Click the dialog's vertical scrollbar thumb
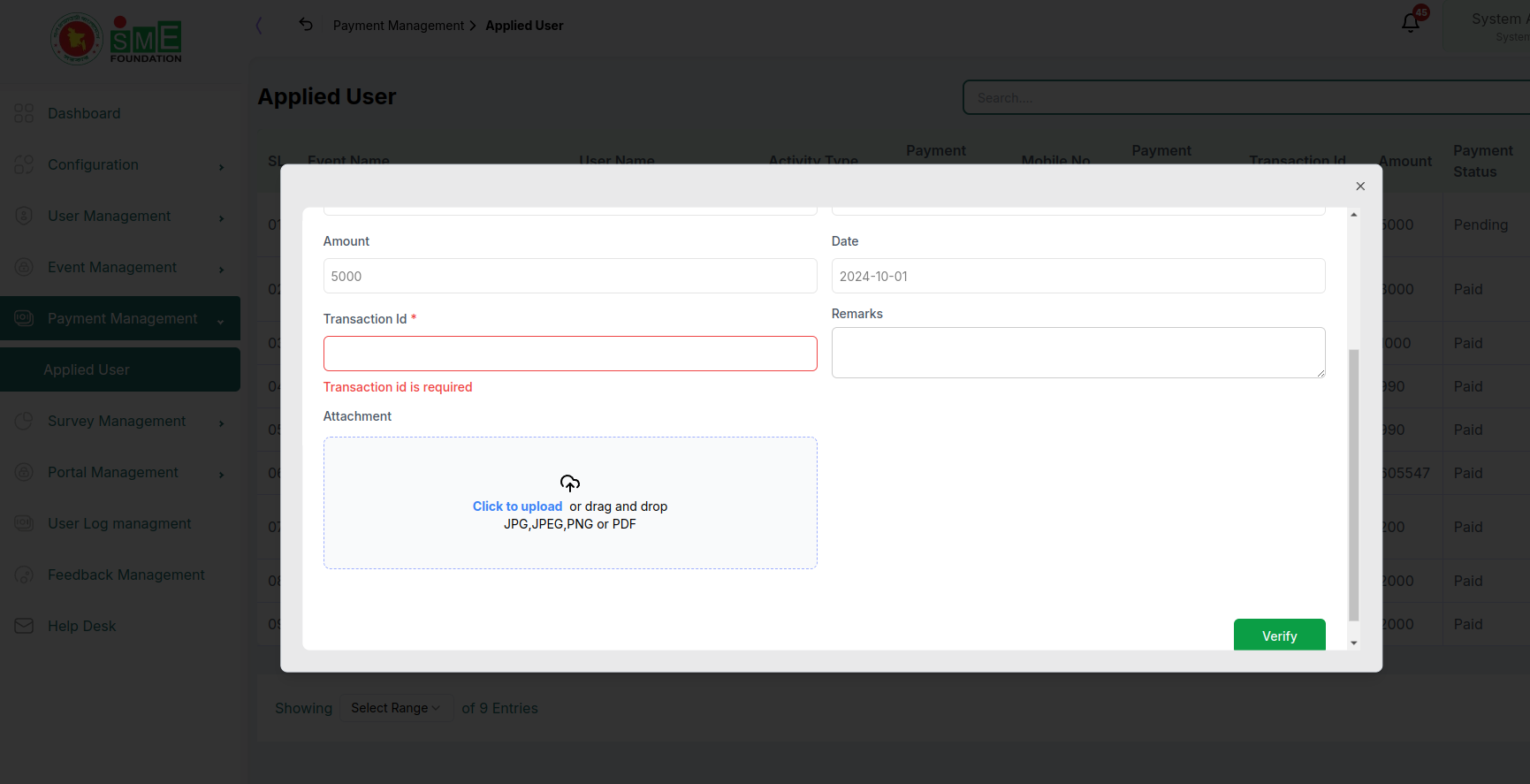Image resolution: width=1530 pixels, height=784 pixels. point(1353,484)
